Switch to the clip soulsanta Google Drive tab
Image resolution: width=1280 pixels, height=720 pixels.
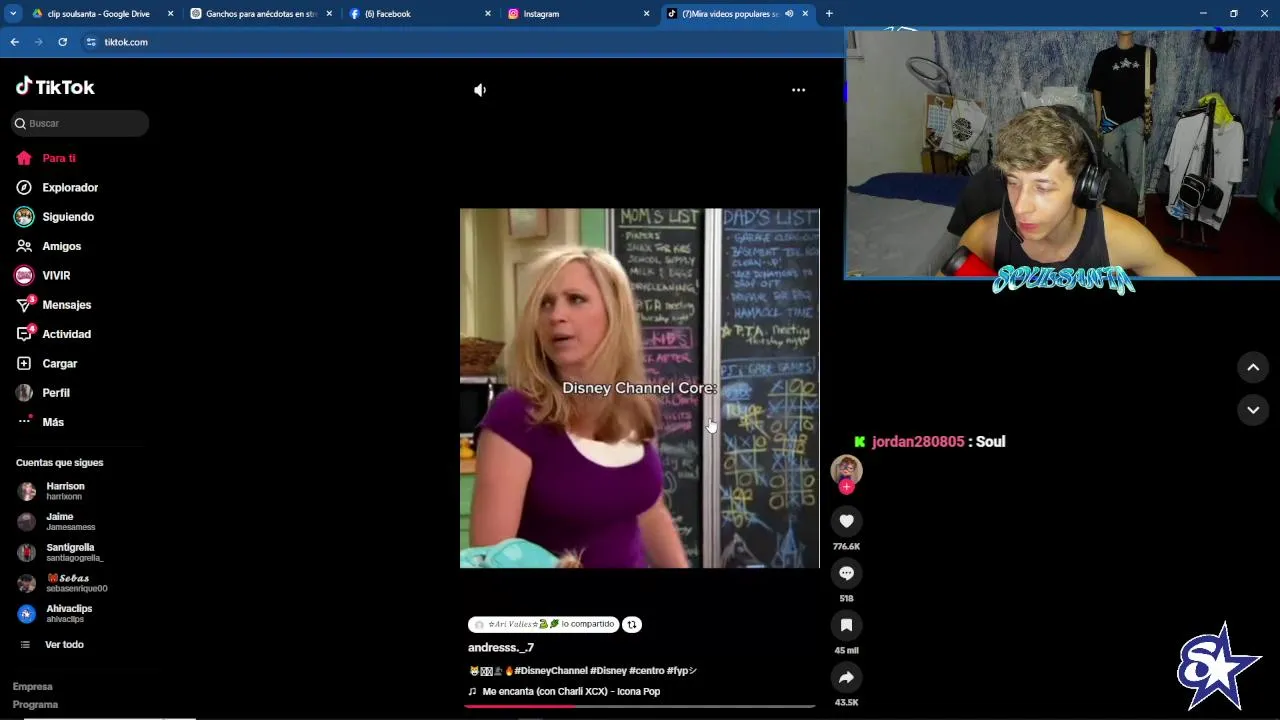99,14
